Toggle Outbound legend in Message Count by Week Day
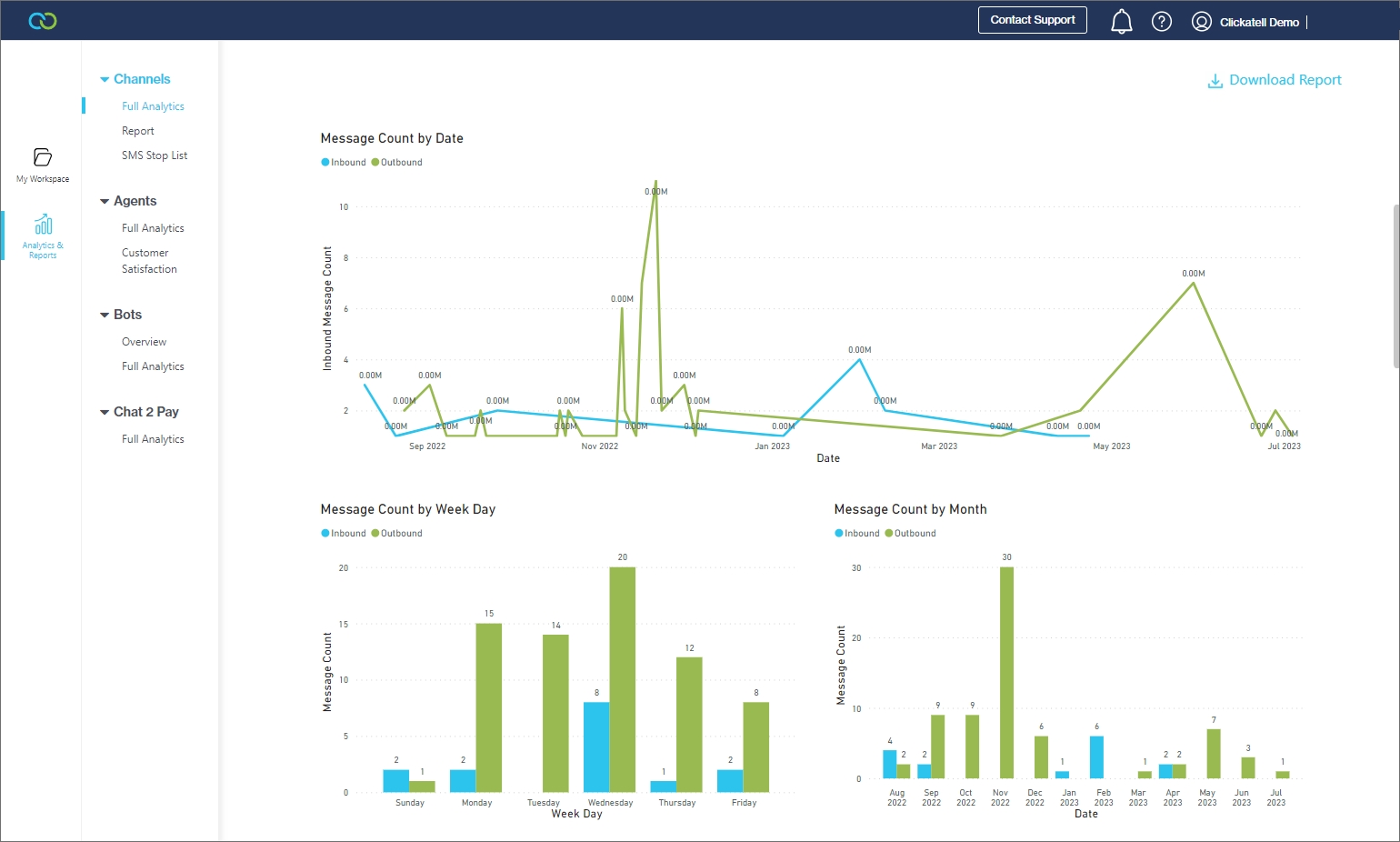Viewport: 1400px width, 842px height. (397, 534)
